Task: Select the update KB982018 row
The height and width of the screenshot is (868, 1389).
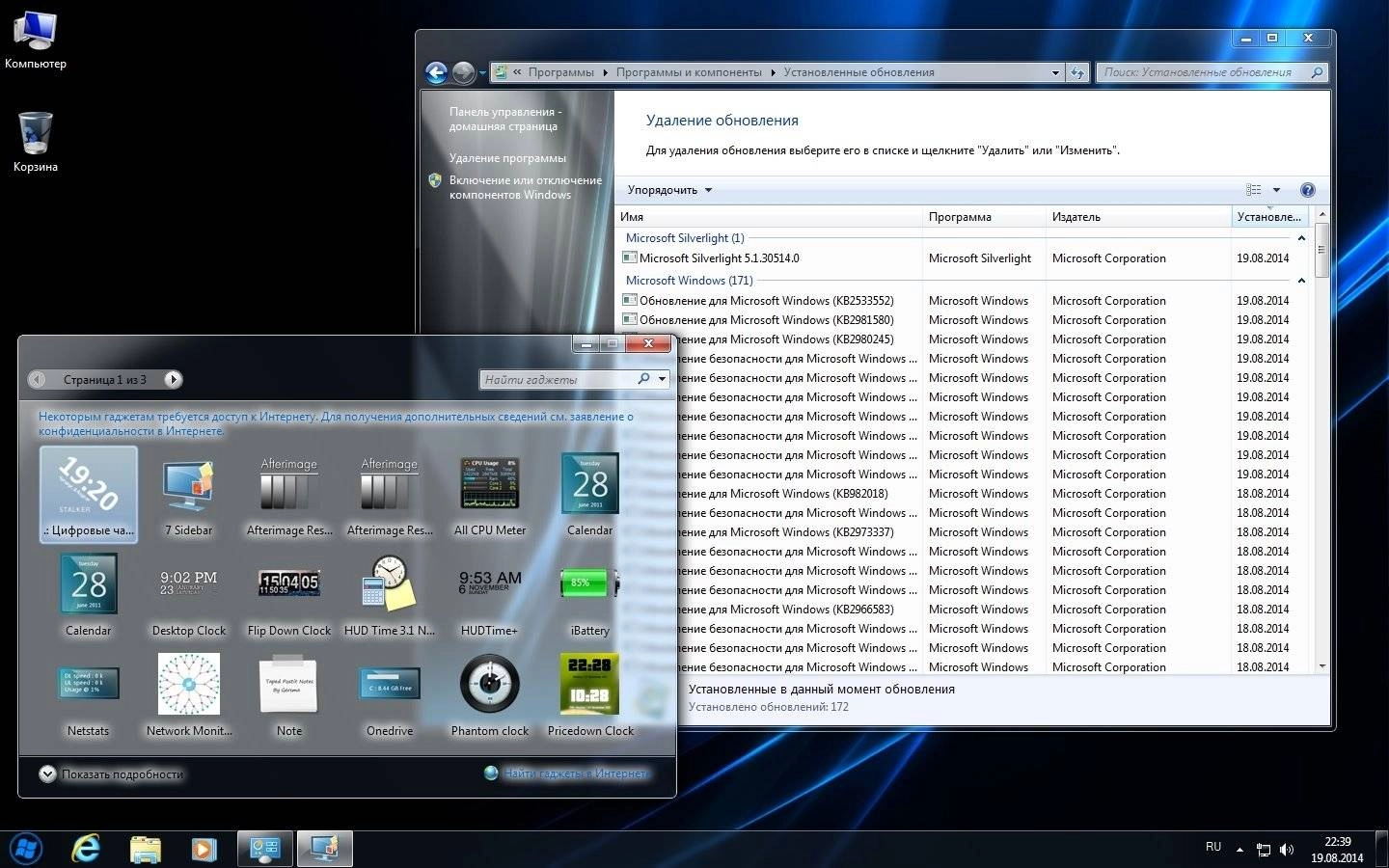Action: tap(993, 494)
